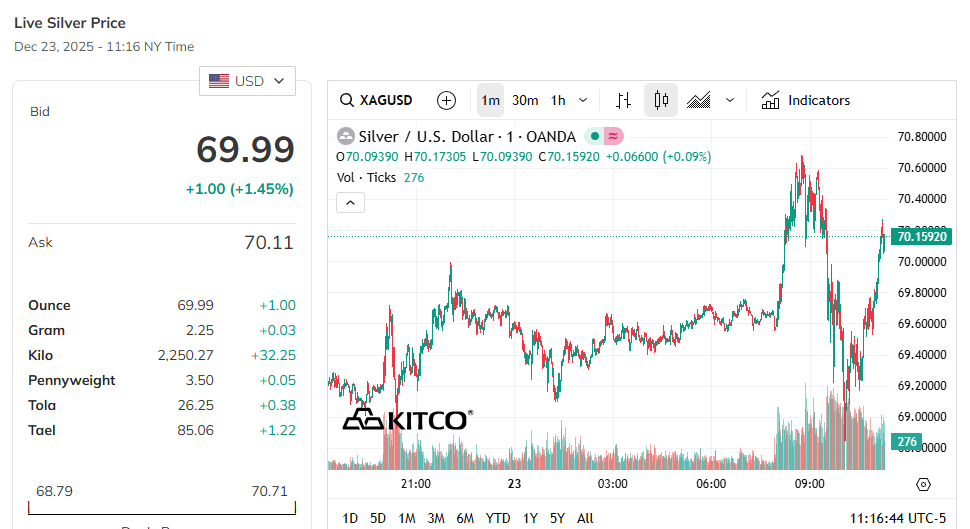Click the All date range button
The width and height of the screenshot is (970, 529).
point(585,518)
